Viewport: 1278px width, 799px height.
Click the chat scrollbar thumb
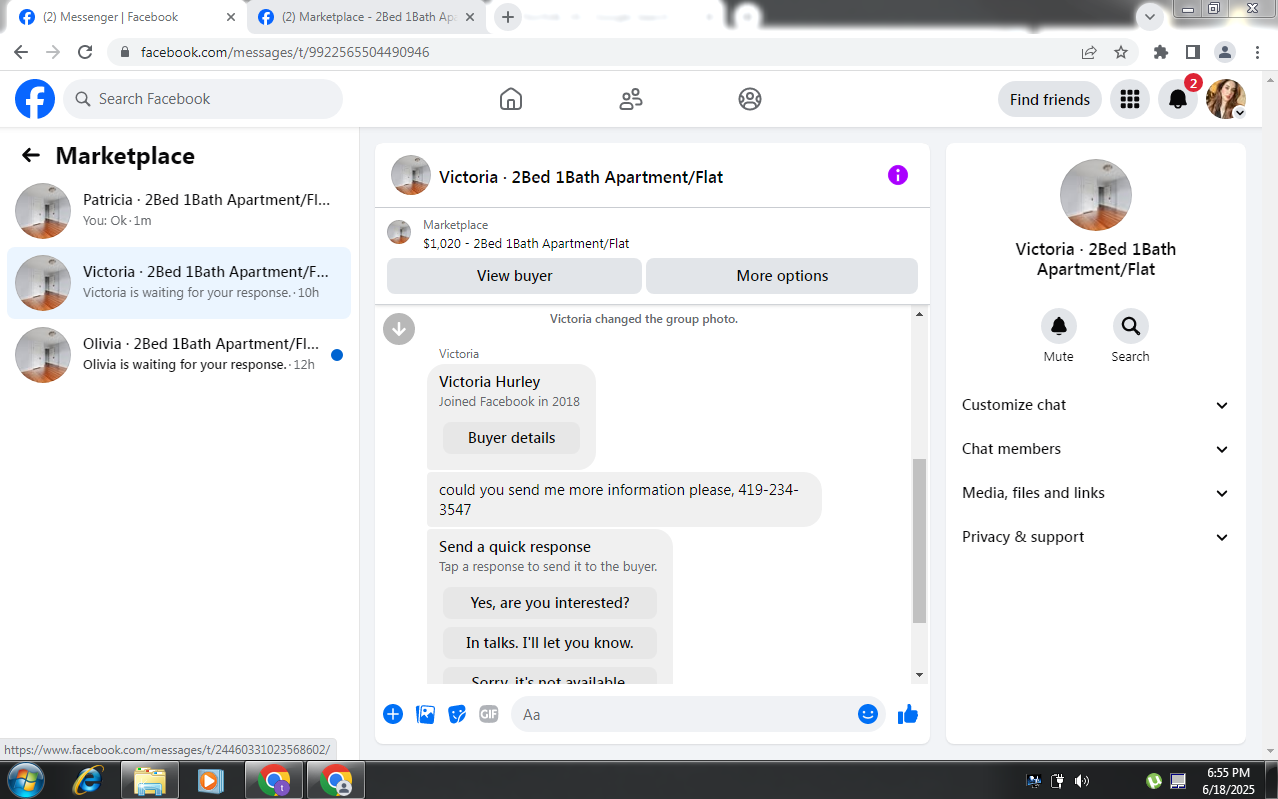coord(920,540)
